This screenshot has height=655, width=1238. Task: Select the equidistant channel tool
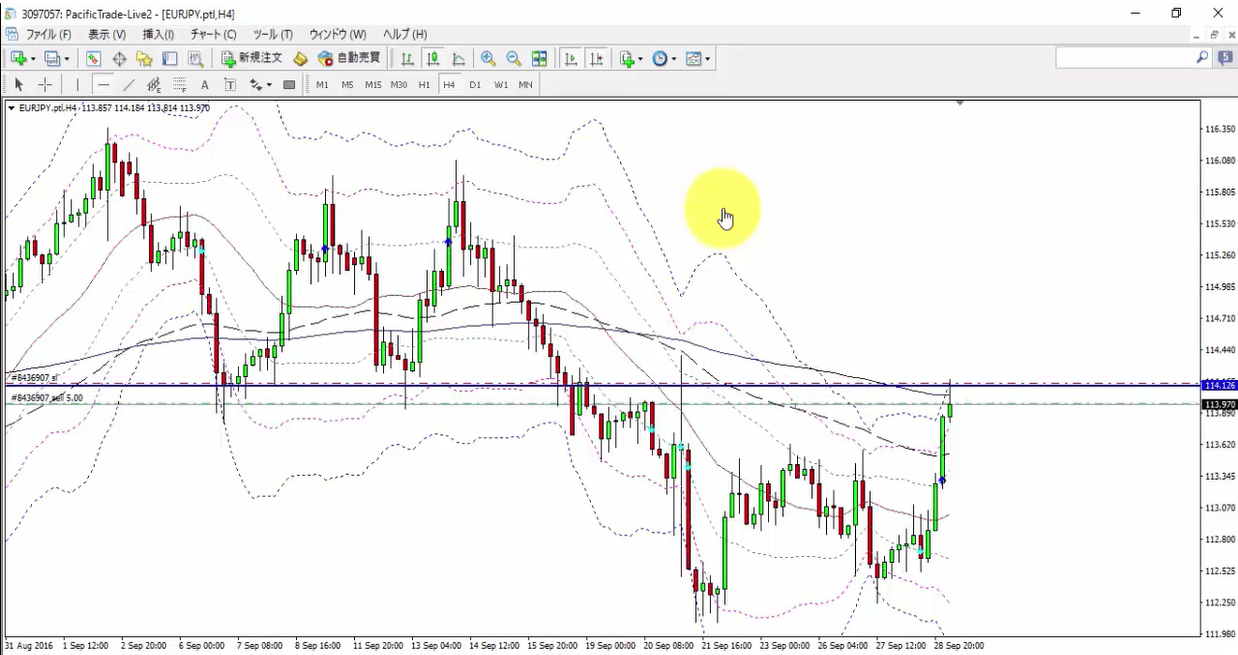(x=154, y=85)
